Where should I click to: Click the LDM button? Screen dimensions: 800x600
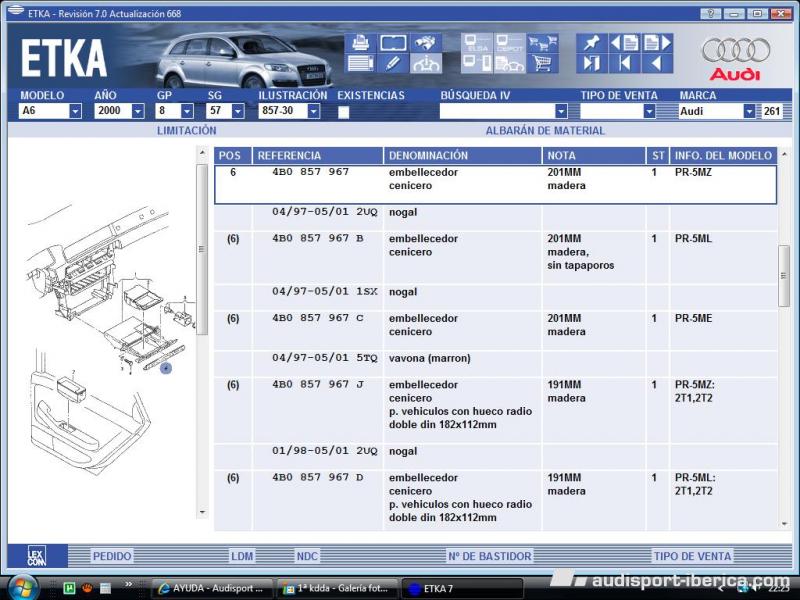click(x=242, y=556)
